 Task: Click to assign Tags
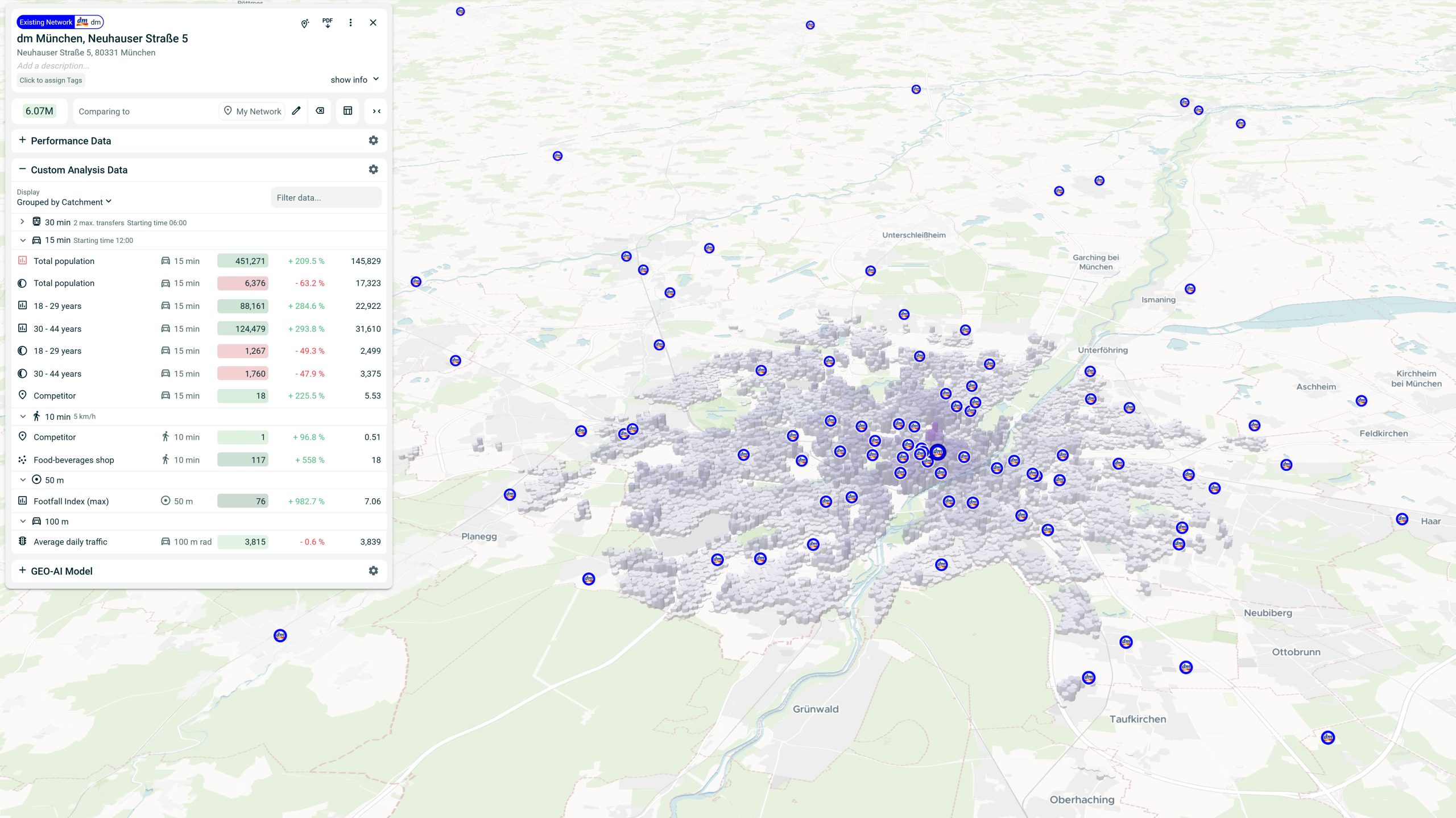click(x=51, y=80)
